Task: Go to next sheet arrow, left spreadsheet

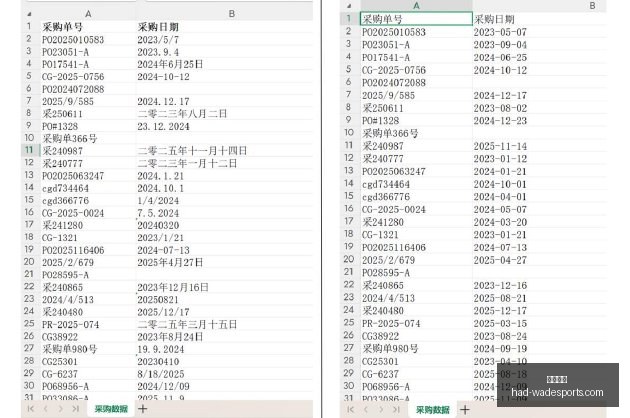Action: coord(60,409)
